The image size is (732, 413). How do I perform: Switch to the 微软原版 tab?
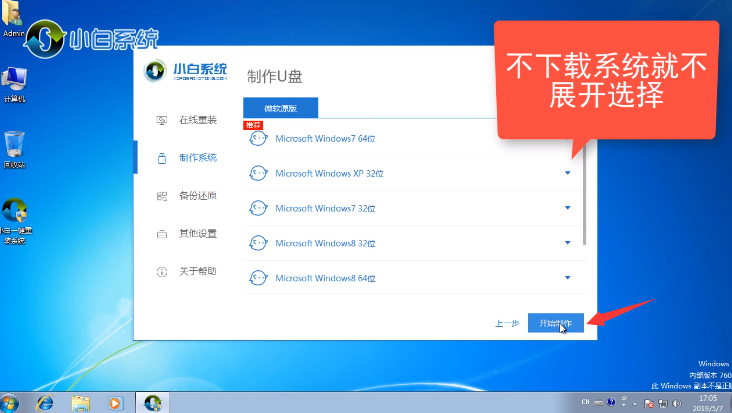[x=281, y=108]
